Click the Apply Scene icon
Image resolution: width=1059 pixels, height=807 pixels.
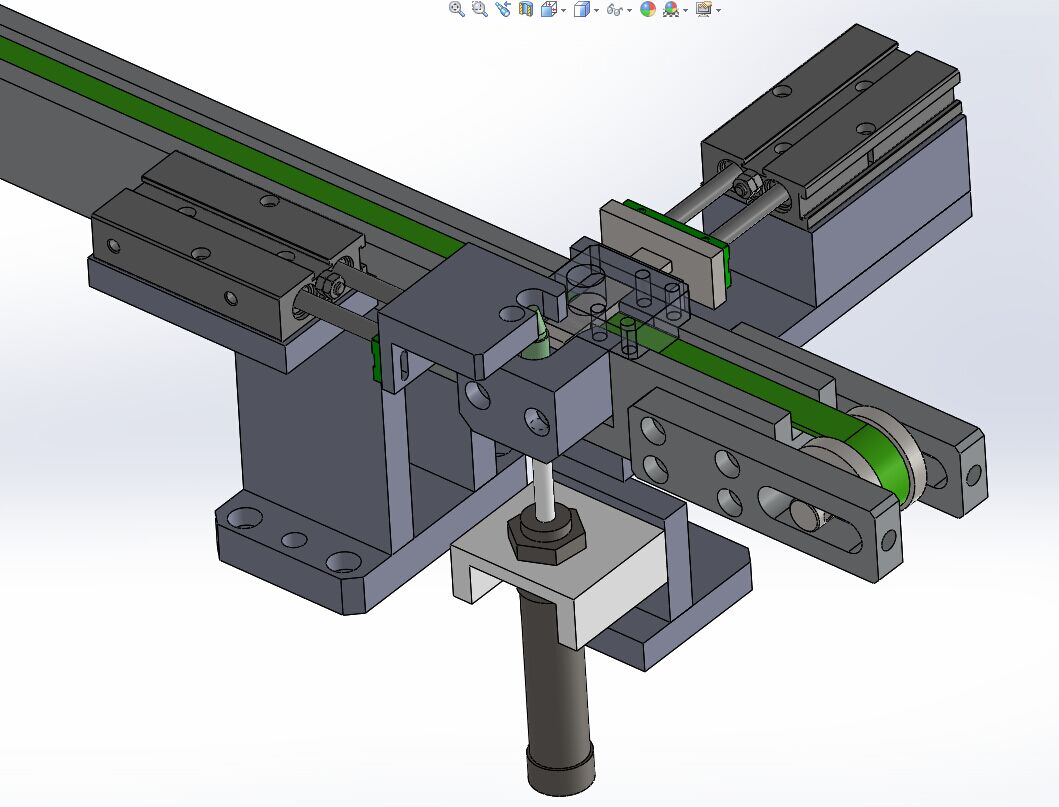click(671, 9)
